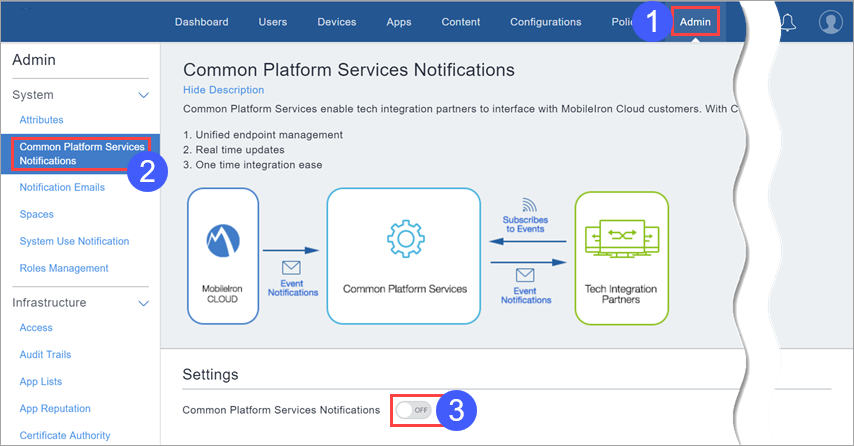Click the Infrastructure section heading

click(49, 303)
